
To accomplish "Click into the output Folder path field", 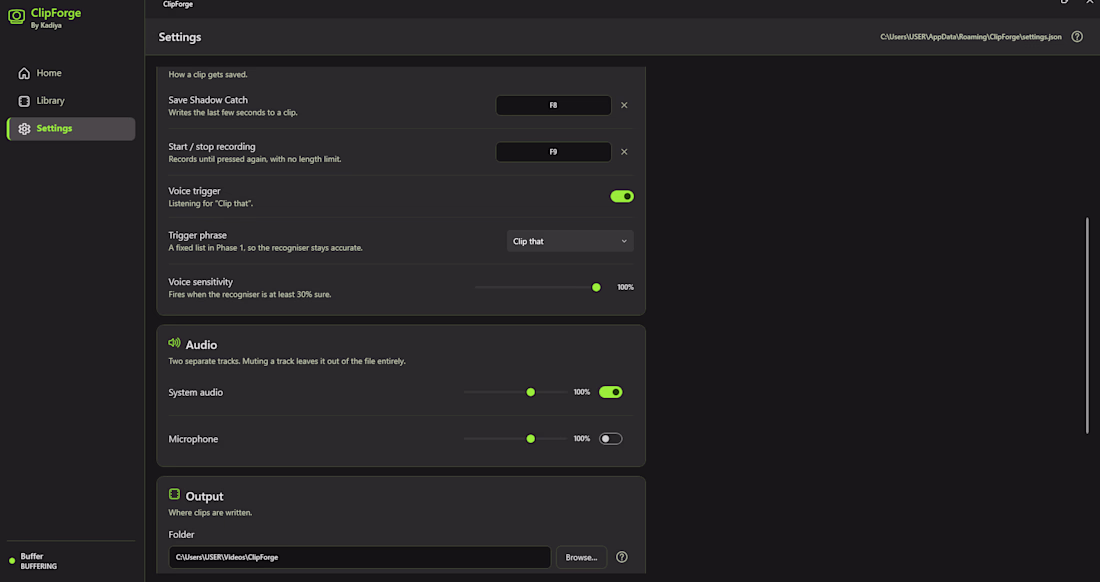I will (360, 557).
